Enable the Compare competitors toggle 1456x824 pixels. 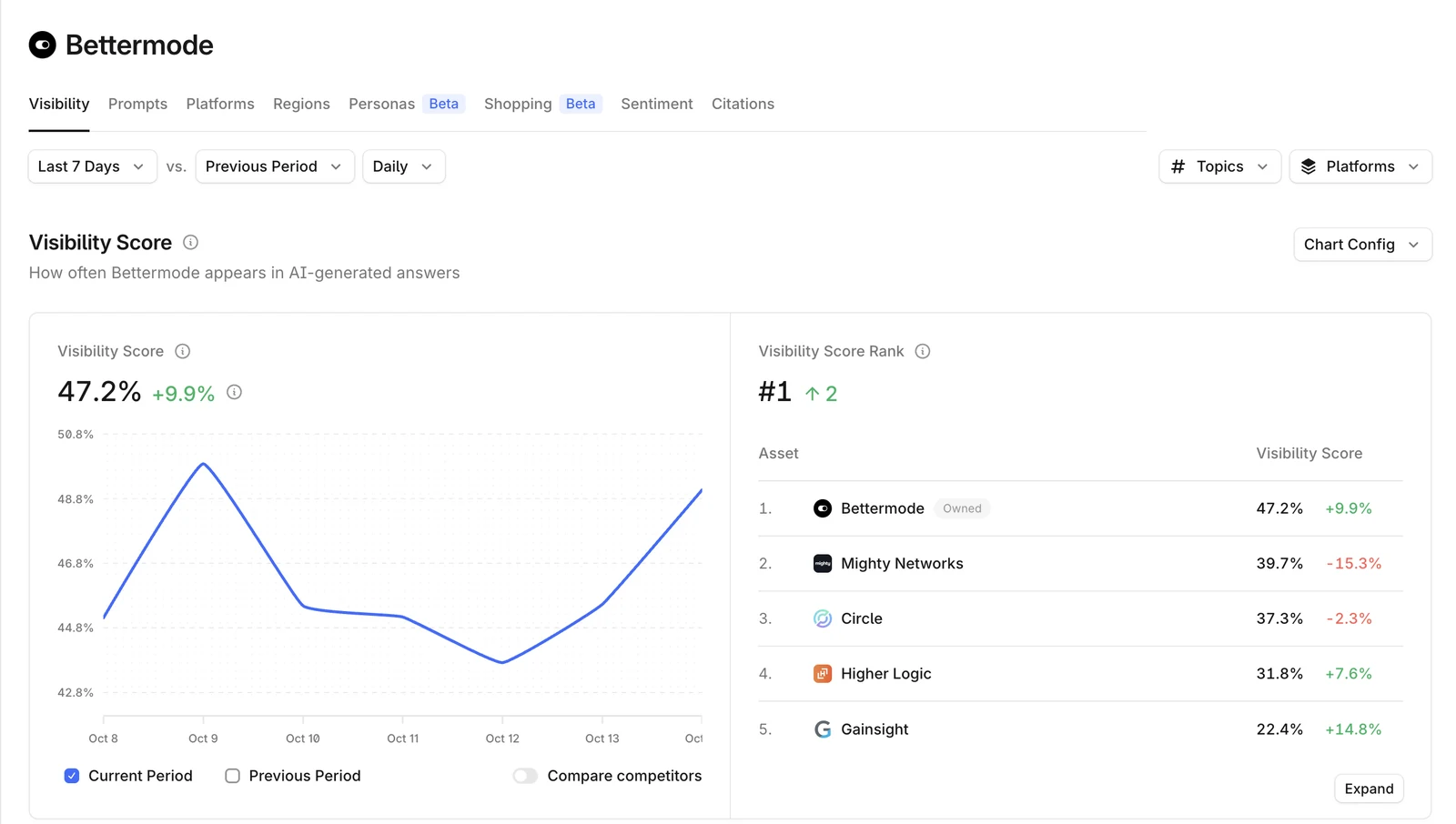pos(525,776)
